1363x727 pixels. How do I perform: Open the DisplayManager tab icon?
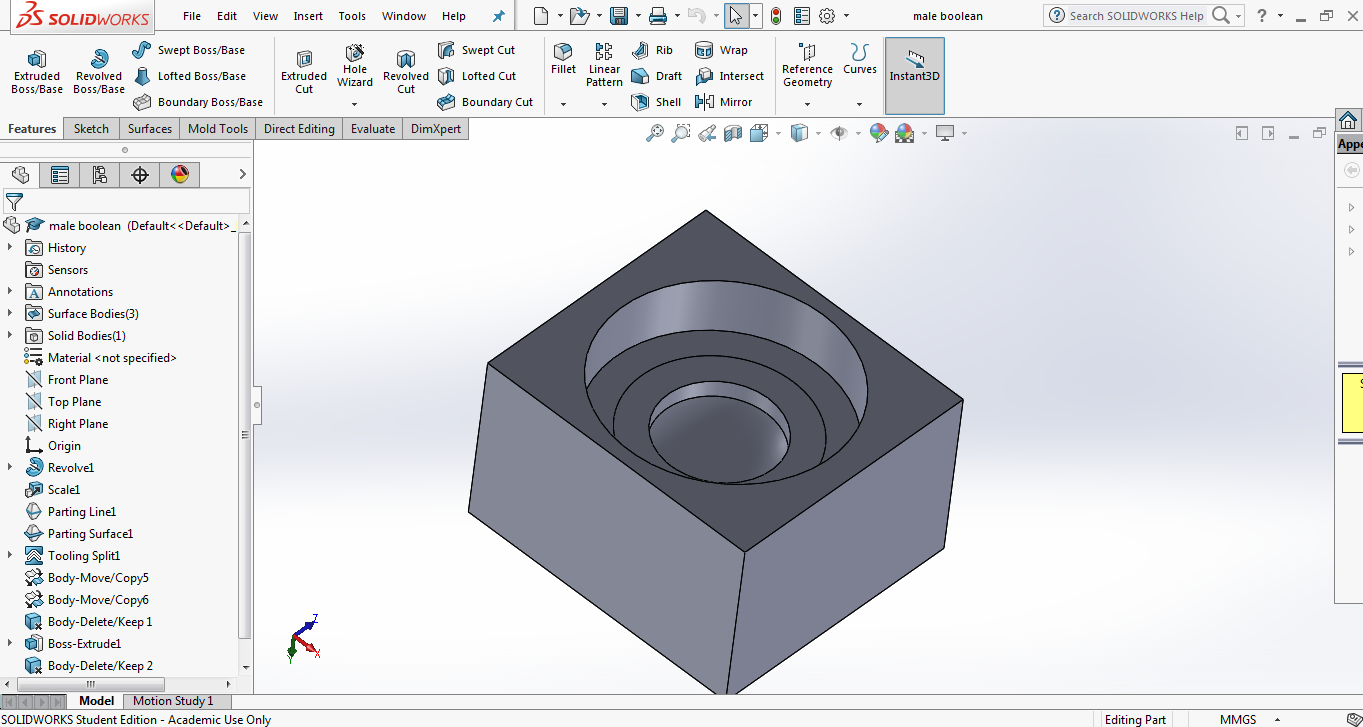pos(180,175)
